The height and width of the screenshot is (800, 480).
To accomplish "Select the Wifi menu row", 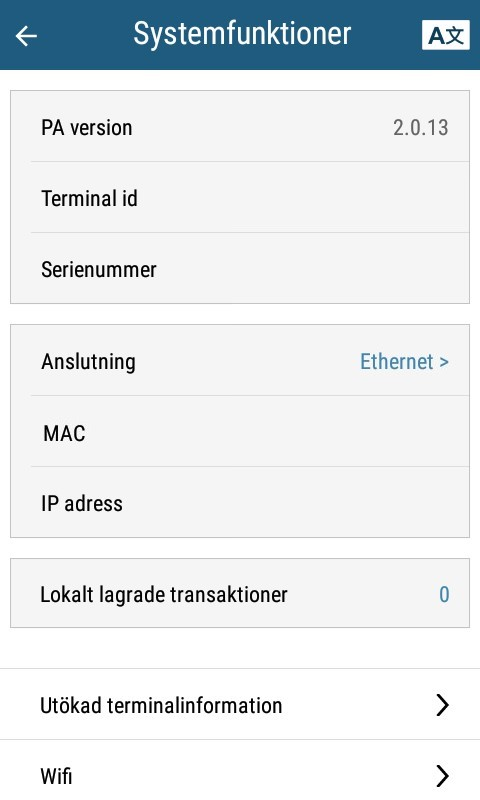I will (x=240, y=770).
